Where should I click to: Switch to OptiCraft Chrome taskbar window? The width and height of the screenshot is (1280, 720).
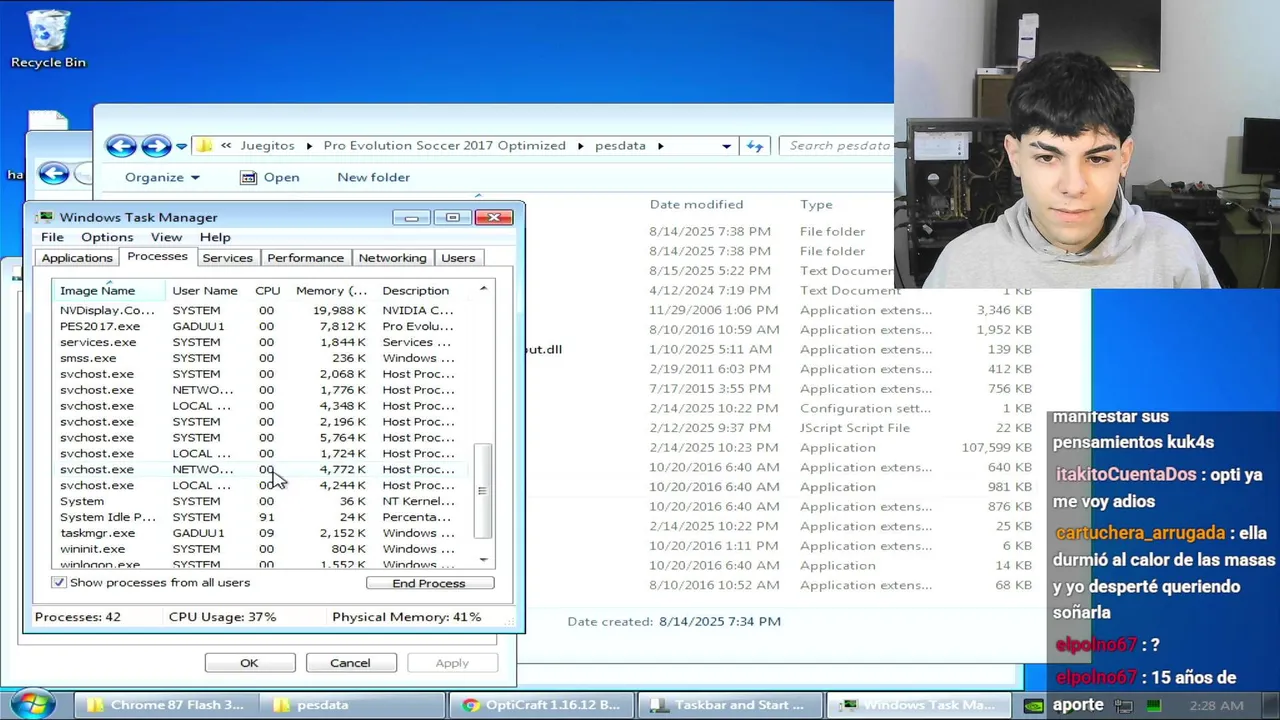(x=541, y=705)
